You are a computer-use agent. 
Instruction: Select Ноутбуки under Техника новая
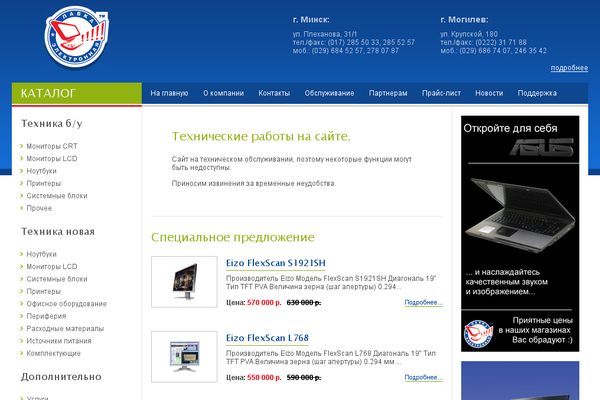pos(41,254)
